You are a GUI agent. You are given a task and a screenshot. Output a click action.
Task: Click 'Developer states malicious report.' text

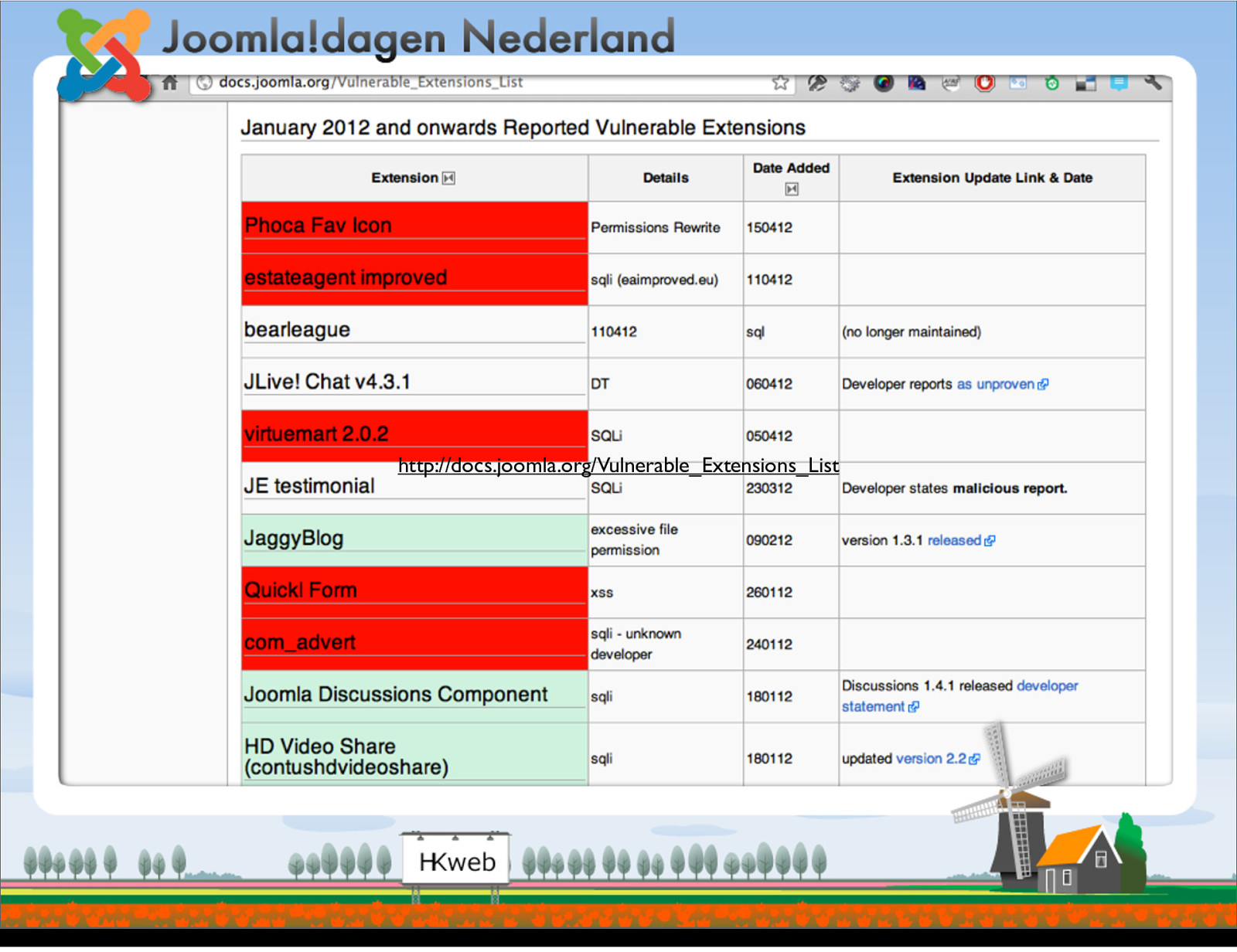pyautogui.click(x=954, y=488)
